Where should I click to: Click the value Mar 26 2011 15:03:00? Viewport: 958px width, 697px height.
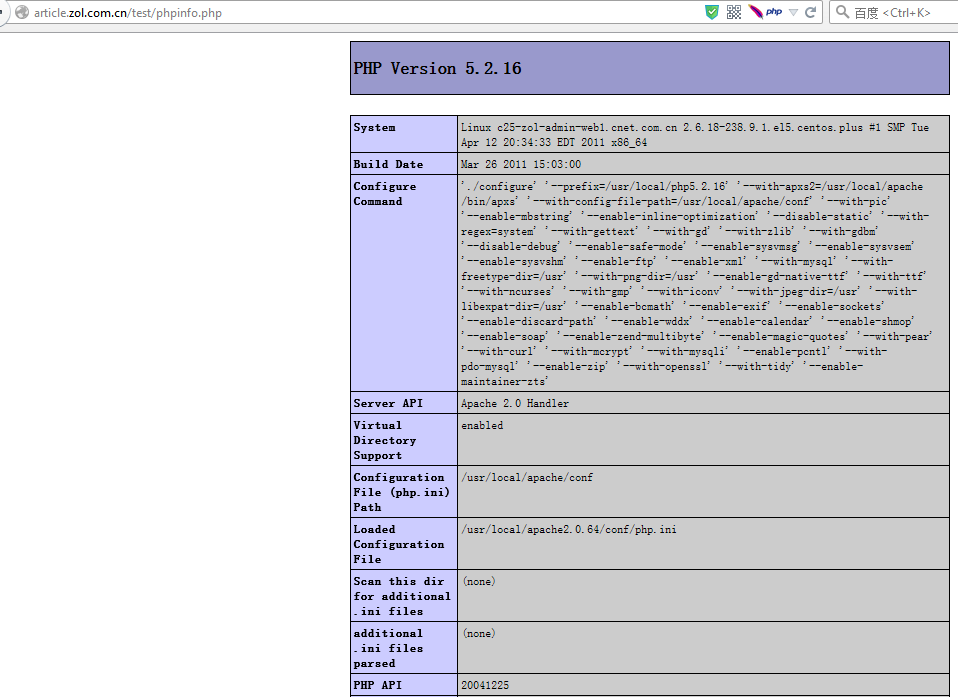pos(521,164)
